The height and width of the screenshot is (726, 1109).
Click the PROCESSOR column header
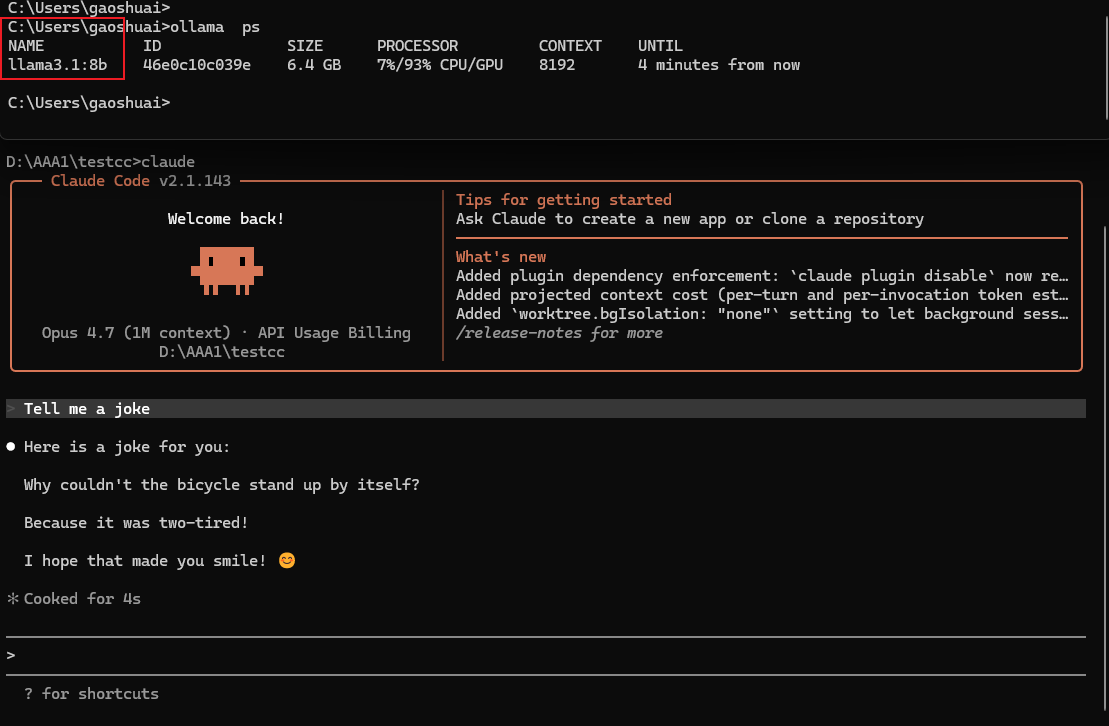417,46
